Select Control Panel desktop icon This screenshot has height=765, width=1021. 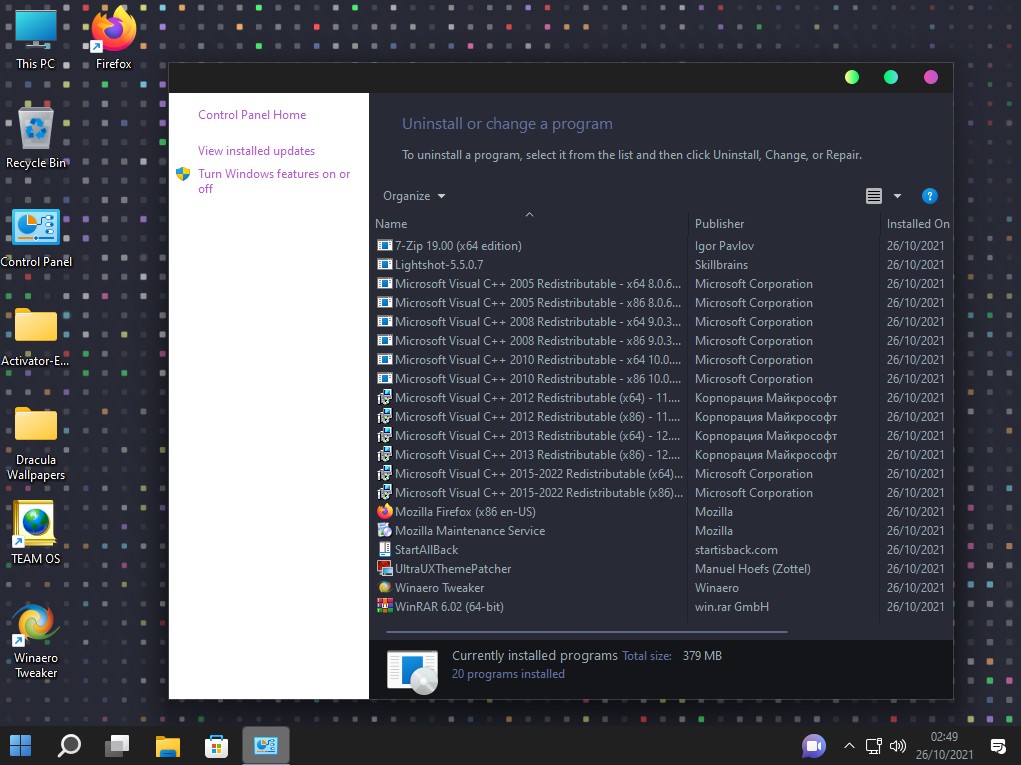coord(36,238)
